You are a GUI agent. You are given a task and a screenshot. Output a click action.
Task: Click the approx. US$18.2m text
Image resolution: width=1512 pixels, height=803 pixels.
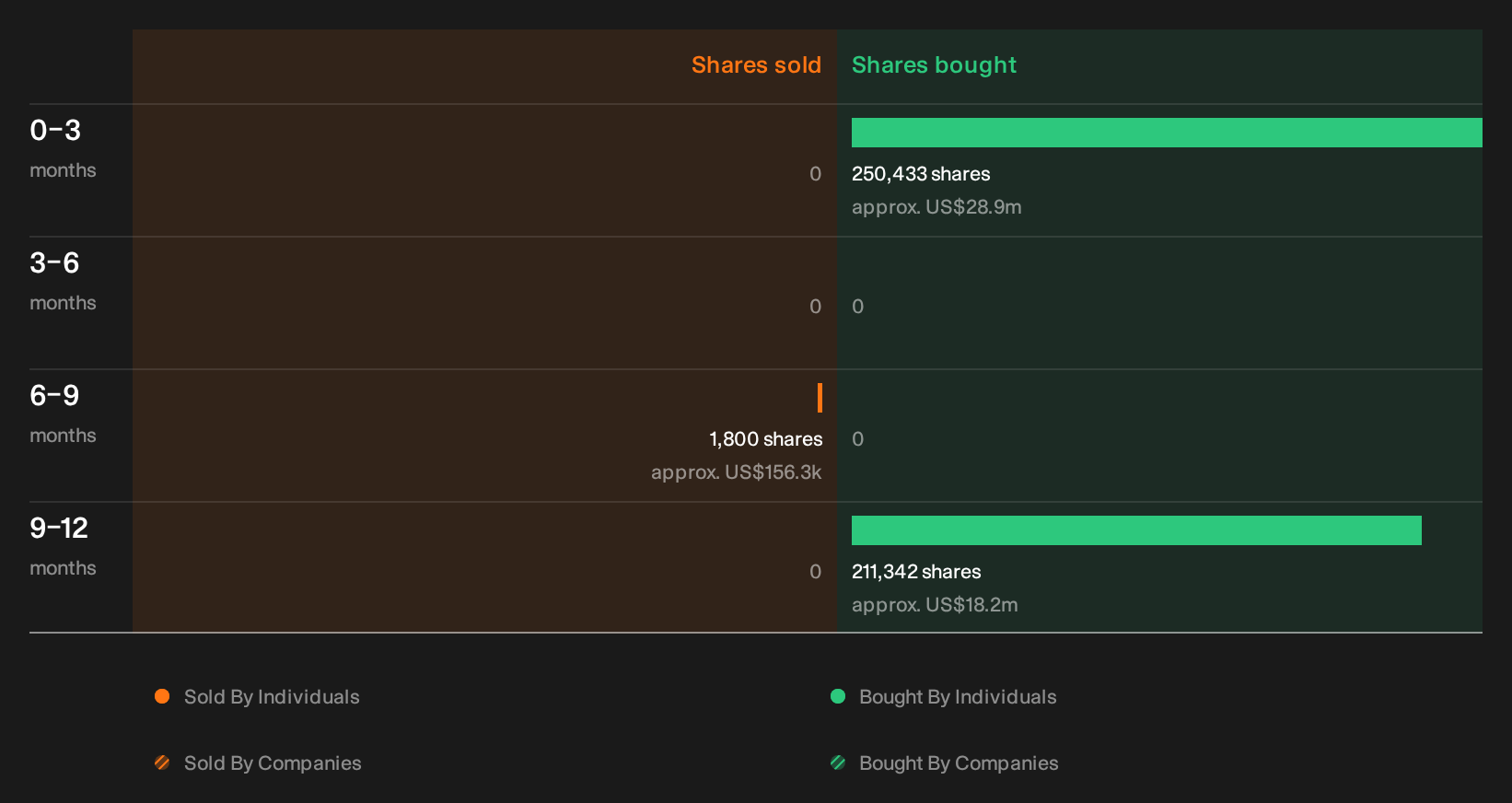click(935, 605)
